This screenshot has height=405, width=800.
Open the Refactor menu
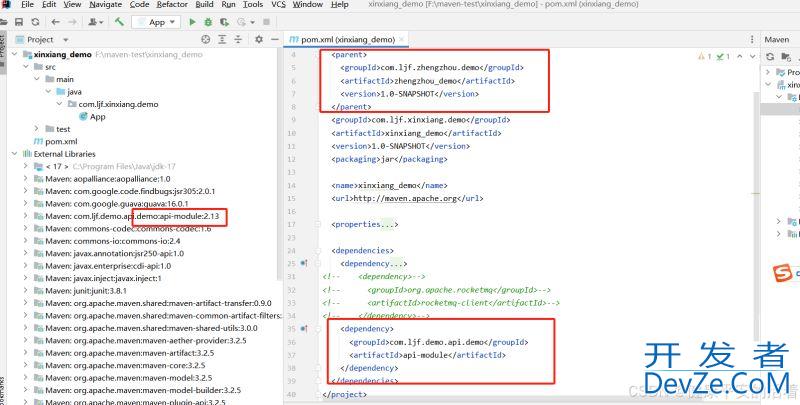click(172, 5)
